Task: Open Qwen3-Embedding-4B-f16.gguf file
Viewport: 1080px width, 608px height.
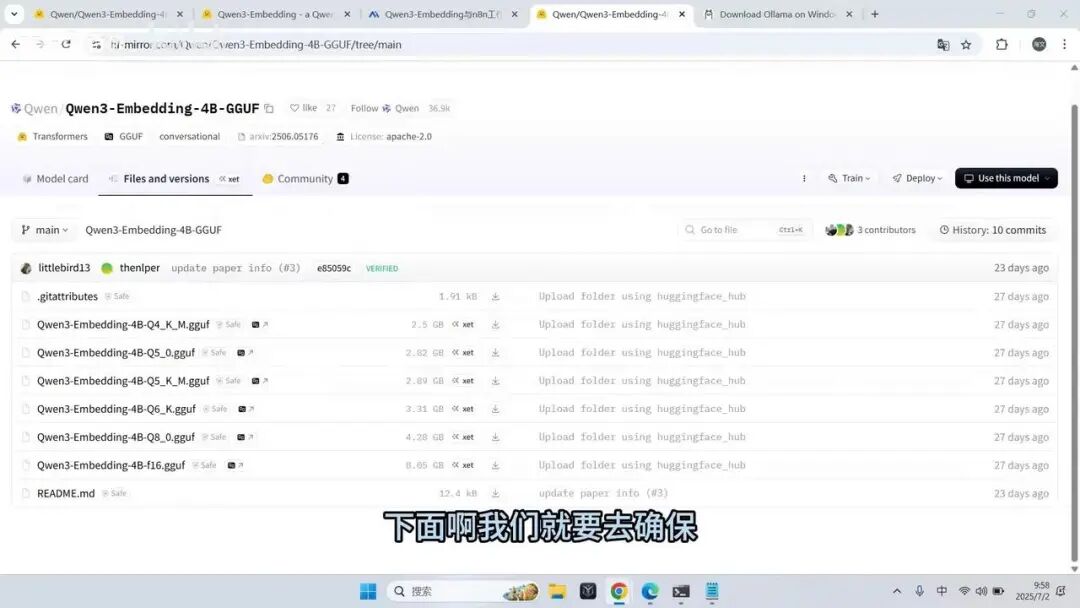Action: pyautogui.click(x=111, y=465)
